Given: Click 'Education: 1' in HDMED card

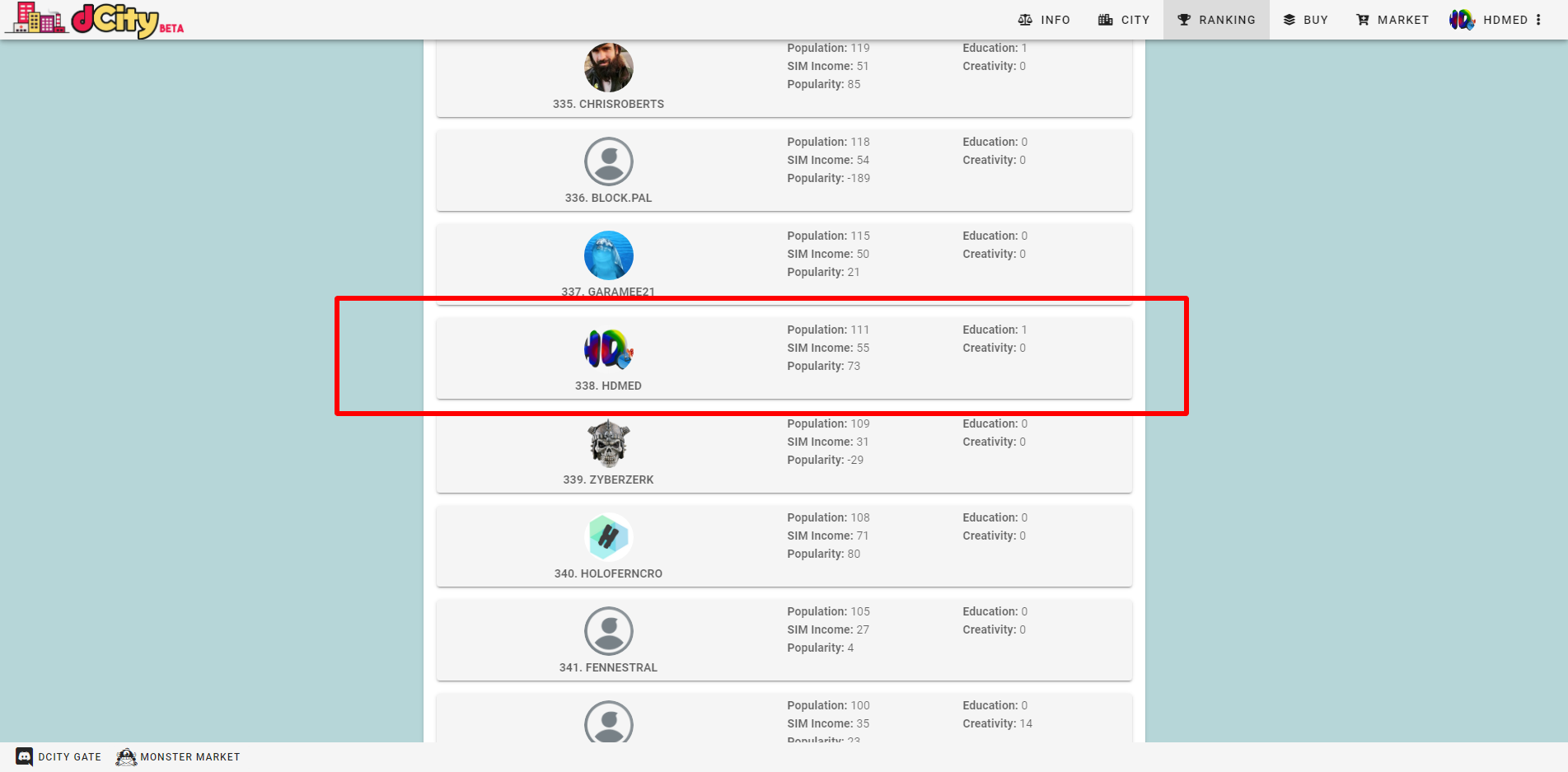Looking at the screenshot, I should (995, 330).
